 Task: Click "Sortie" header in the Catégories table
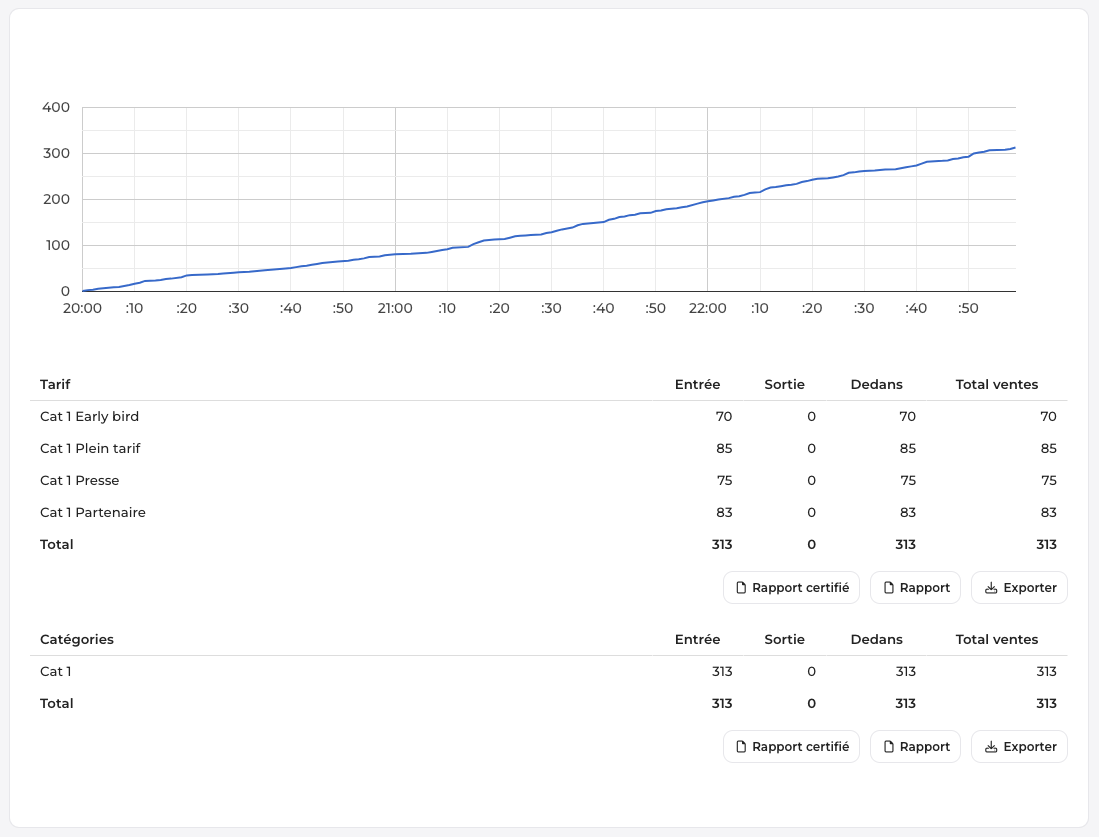[x=784, y=640]
